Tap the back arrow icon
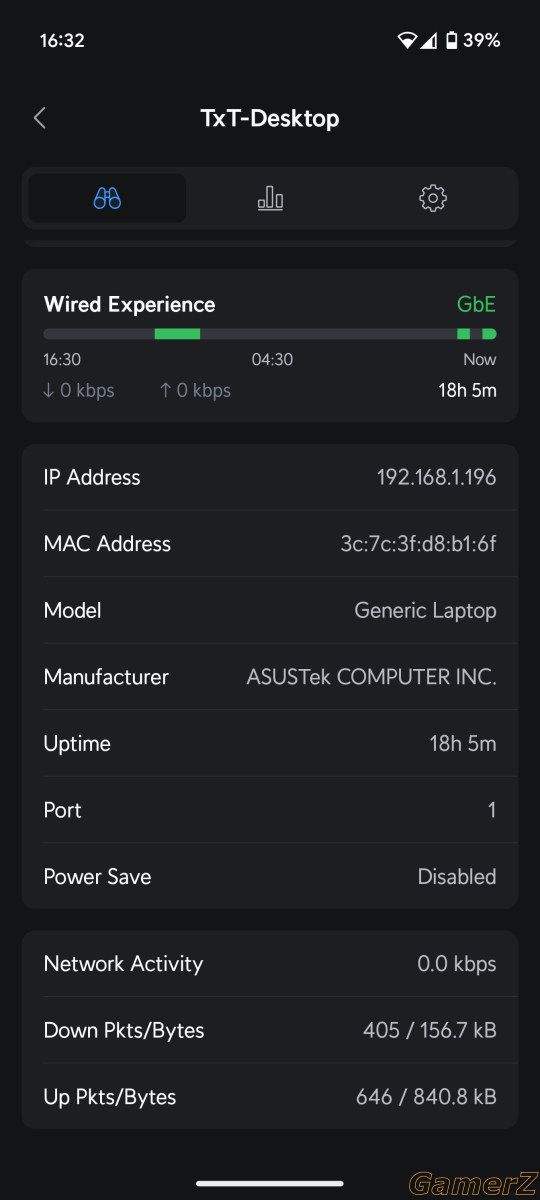The image size is (540, 1200). click(40, 118)
